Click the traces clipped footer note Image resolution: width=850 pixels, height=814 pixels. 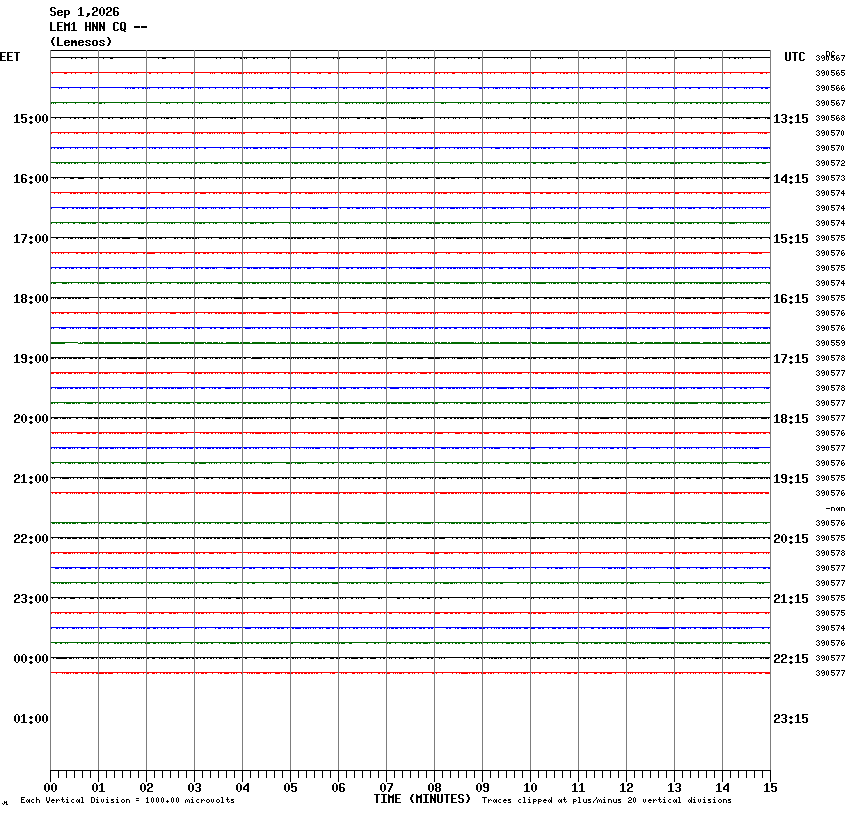(x=607, y=800)
